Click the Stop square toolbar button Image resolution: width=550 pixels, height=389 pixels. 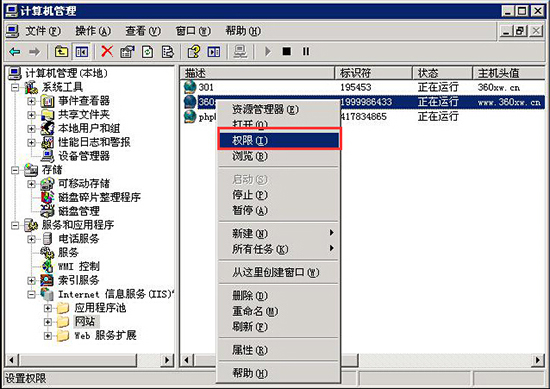tap(287, 52)
